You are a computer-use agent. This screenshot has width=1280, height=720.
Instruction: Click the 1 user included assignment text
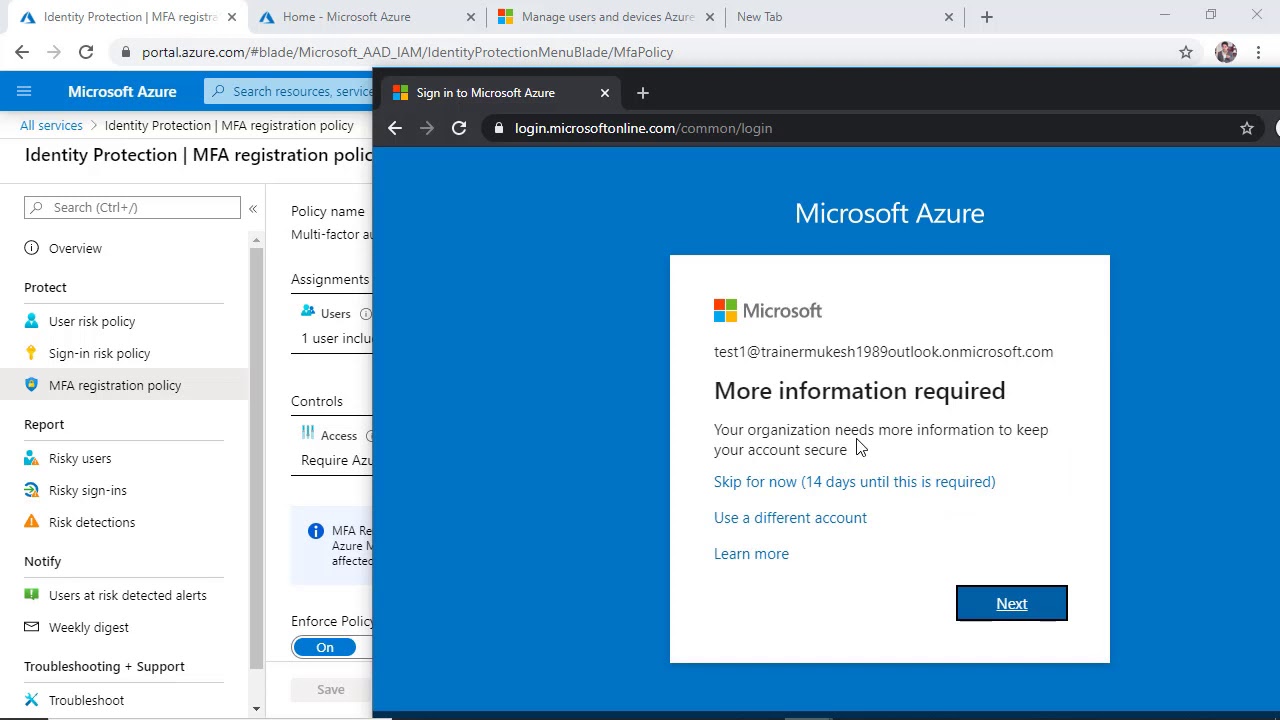(x=337, y=338)
